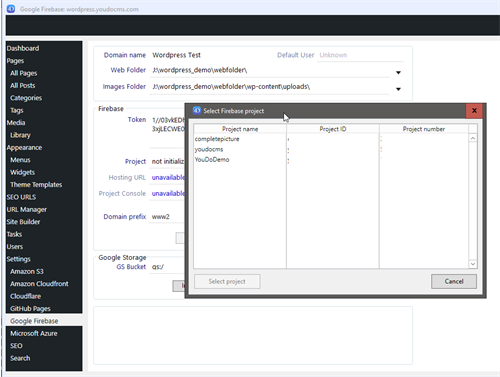The image size is (500, 377).
Task: Open Appearance section in sidebar
Action: (24, 148)
